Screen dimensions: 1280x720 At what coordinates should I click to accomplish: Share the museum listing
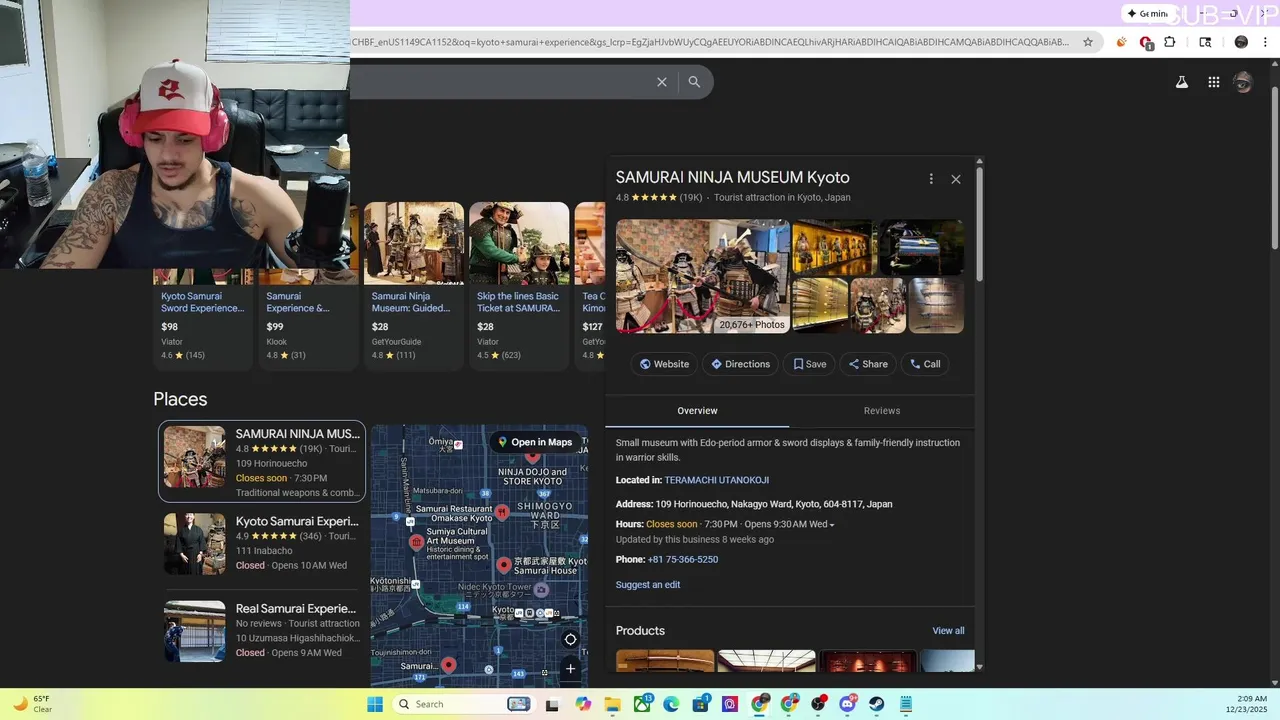coord(868,364)
